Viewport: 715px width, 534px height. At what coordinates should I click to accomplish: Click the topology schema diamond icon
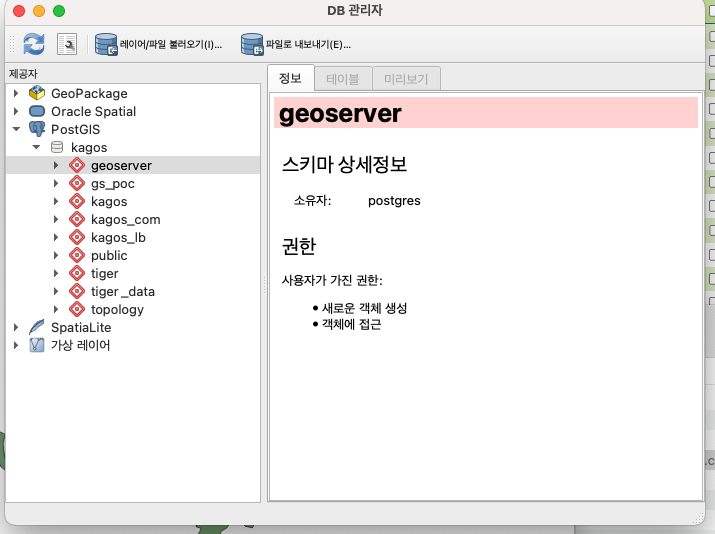pos(77,309)
